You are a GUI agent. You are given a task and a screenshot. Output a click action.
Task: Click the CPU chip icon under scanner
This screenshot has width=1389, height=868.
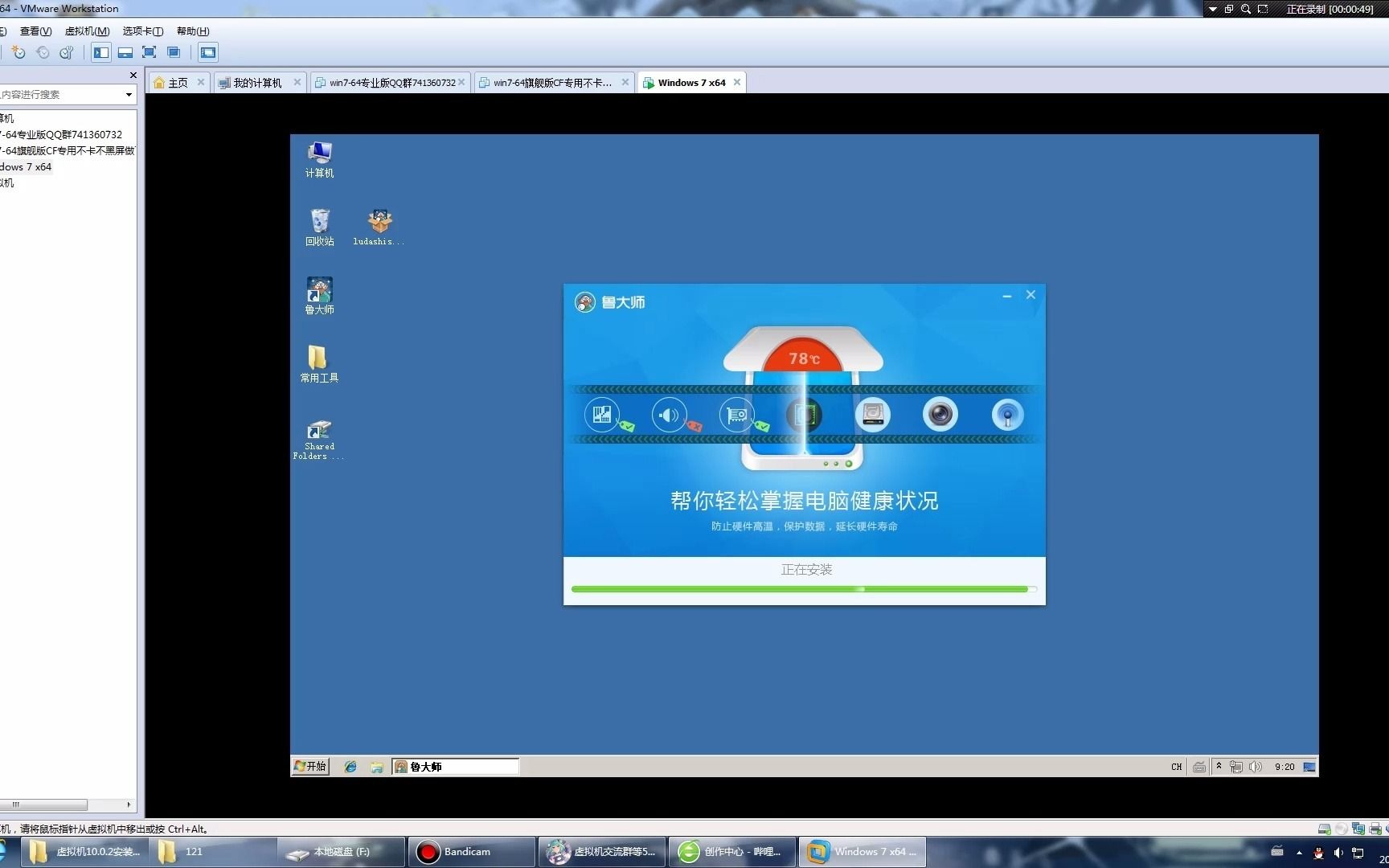pos(805,415)
